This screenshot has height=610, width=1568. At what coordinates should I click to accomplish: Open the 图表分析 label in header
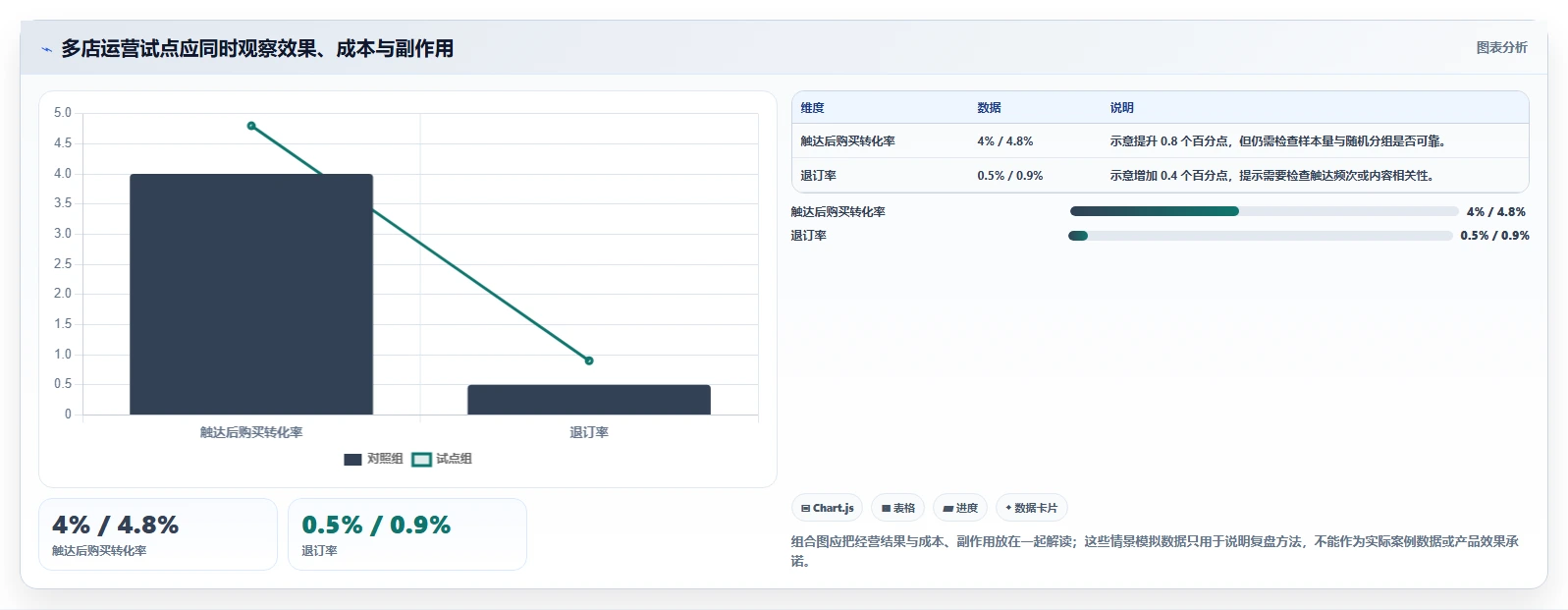(1501, 47)
